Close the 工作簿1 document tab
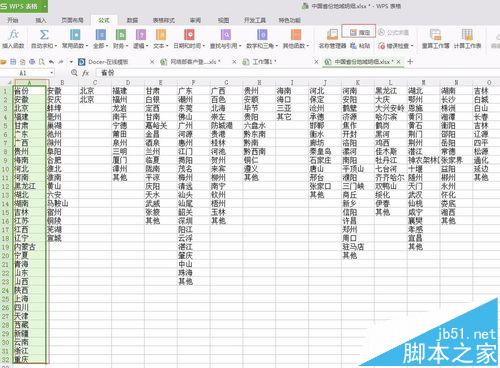 pos(316,62)
